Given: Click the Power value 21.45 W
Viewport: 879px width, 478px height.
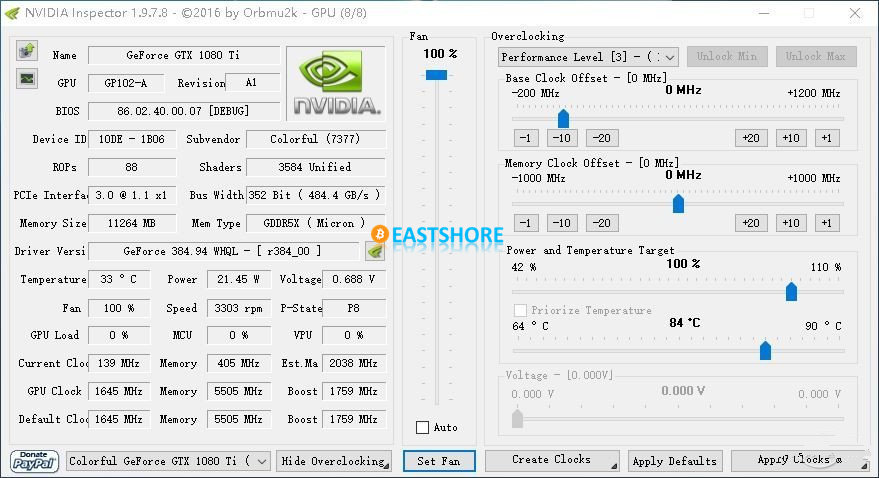Looking at the screenshot, I should (239, 279).
